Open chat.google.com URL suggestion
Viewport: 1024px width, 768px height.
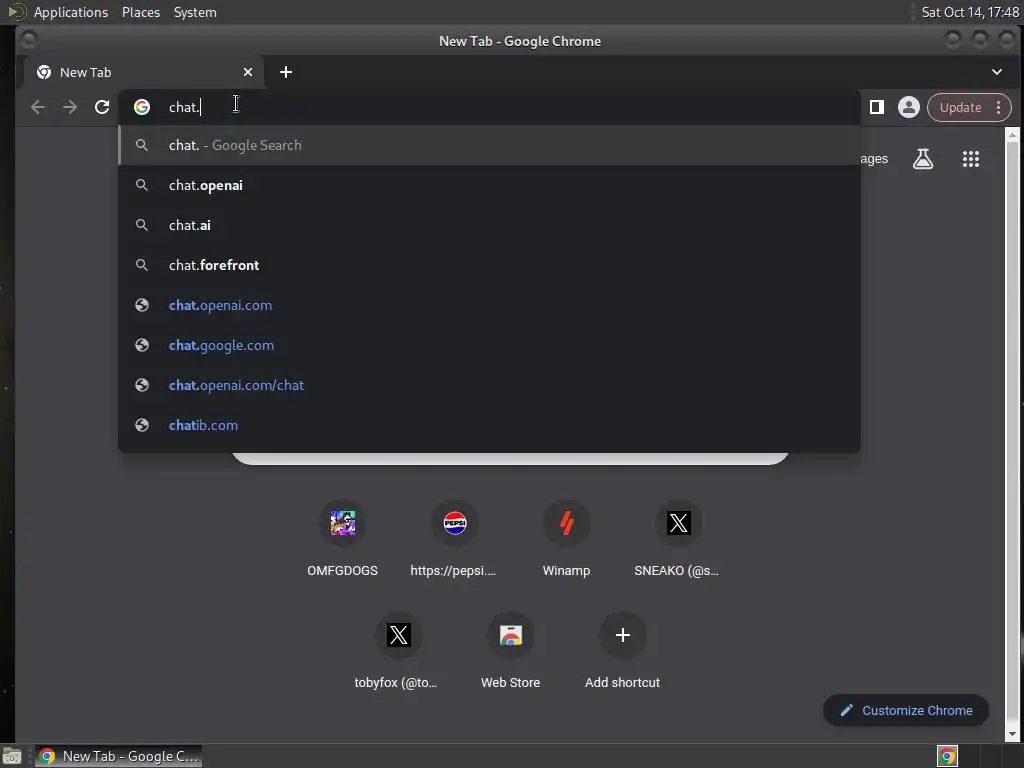489,345
